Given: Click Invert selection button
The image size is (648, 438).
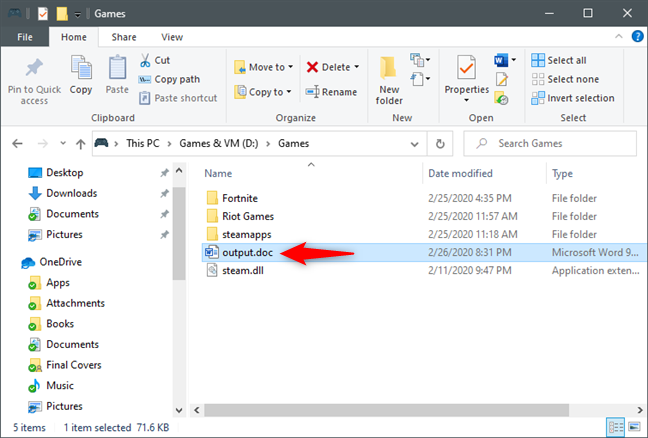Looking at the screenshot, I should pos(573,98).
